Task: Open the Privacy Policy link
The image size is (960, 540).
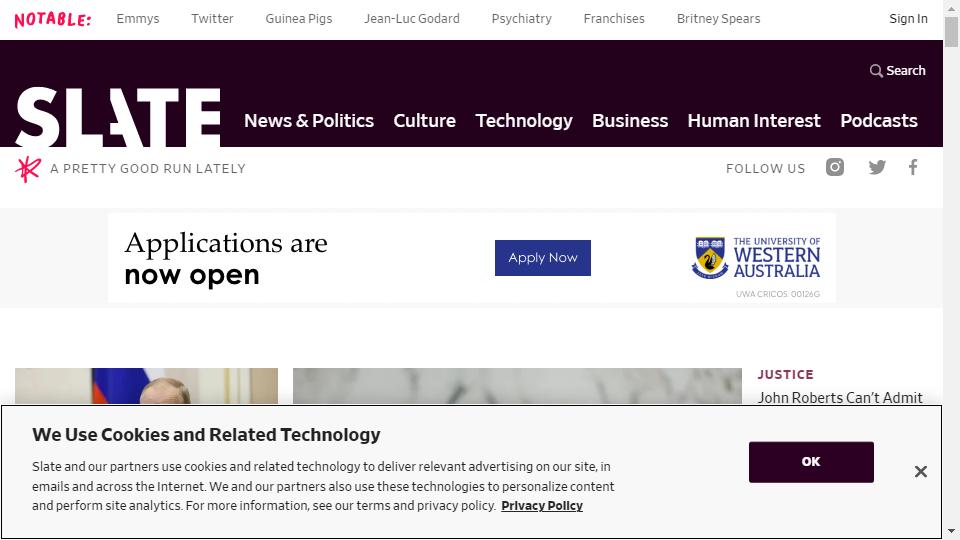Action: click(542, 506)
